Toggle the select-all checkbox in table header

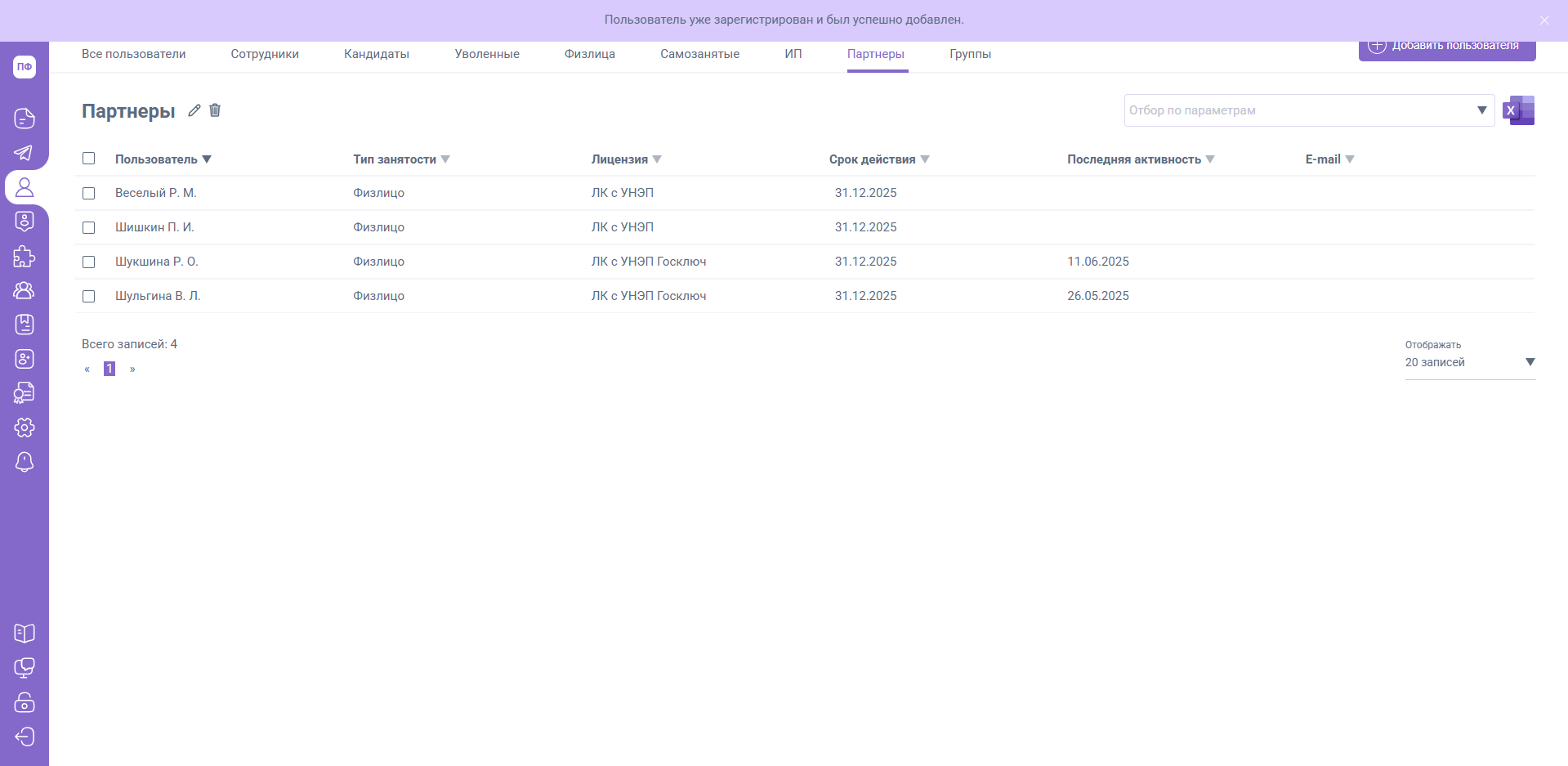(89, 159)
